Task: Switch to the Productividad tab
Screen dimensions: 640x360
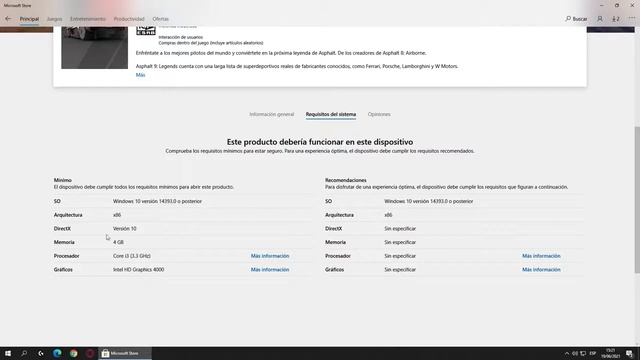Action: click(x=129, y=19)
